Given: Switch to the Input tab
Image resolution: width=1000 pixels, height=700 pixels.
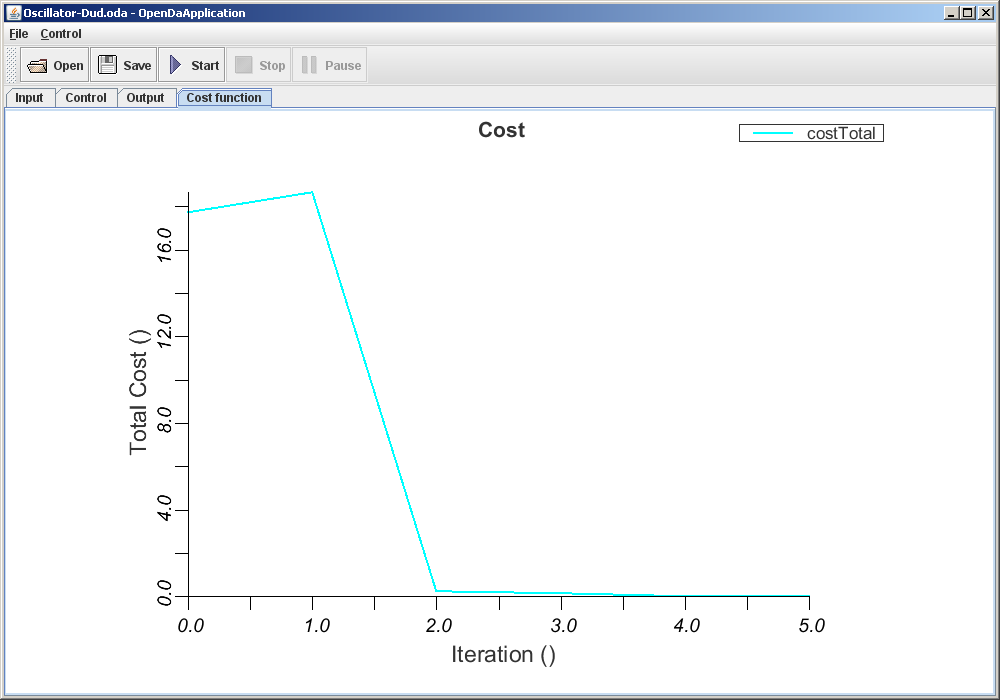Looking at the screenshot, I should [x=29, y=97].
